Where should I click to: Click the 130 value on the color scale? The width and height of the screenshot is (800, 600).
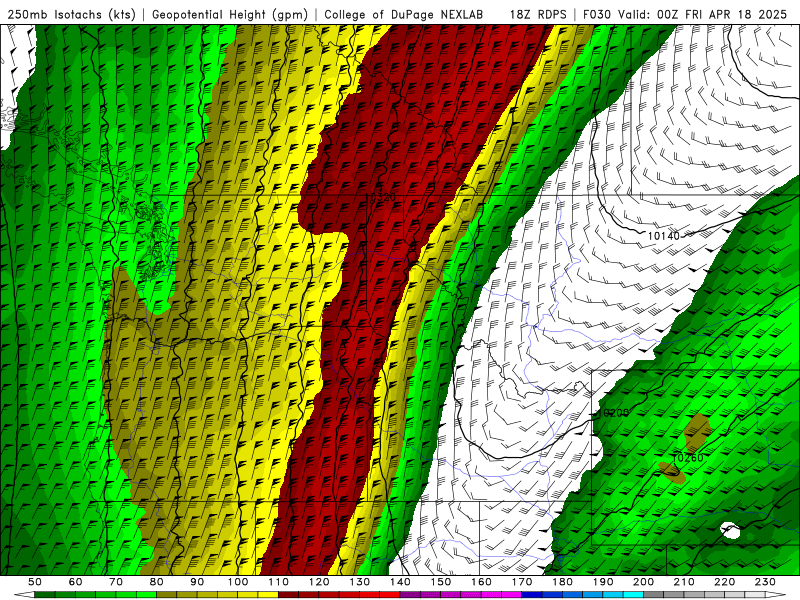pyautogui.click(x=360, y=582)
